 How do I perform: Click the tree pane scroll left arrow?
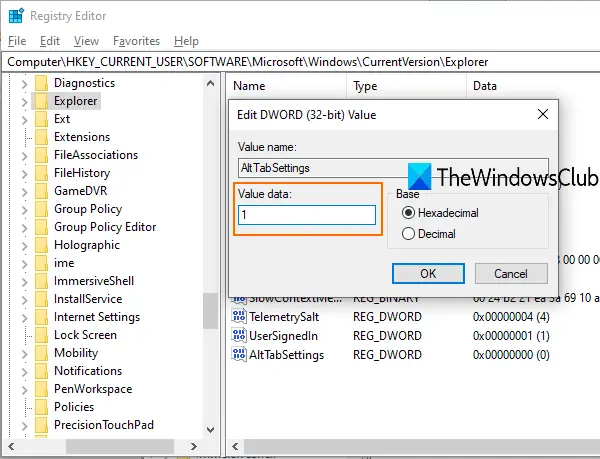[x=11, y=446]
